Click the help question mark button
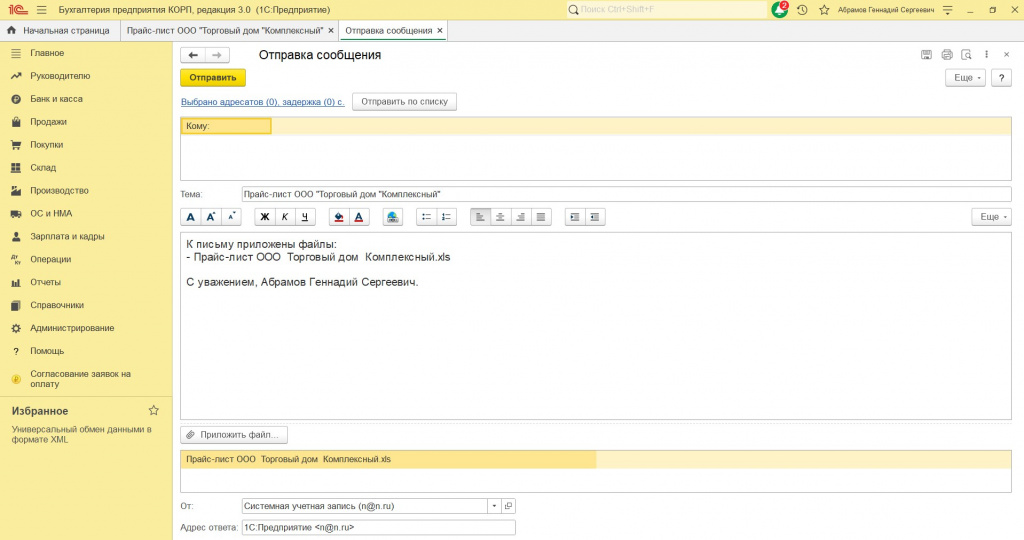Screen dimensions: 1024x540 coord(1001,78)
